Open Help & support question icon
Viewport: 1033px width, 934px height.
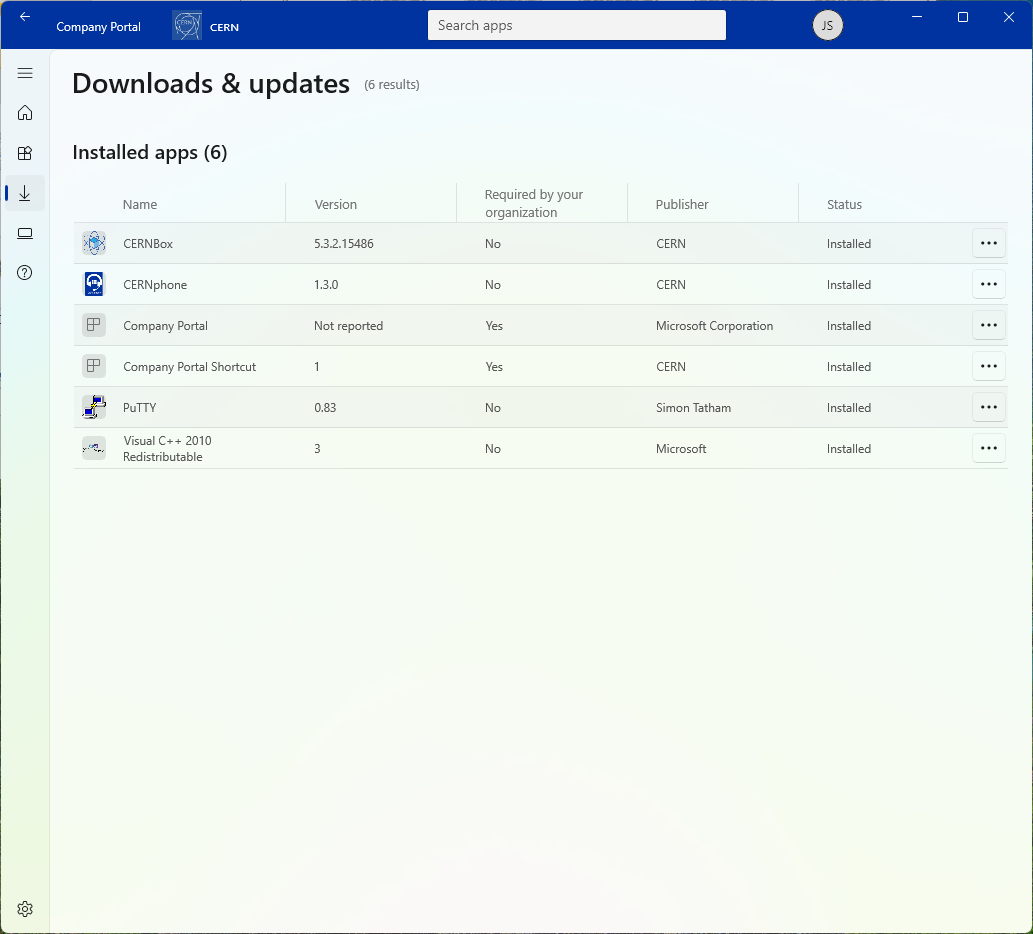[x=25, y=273]
